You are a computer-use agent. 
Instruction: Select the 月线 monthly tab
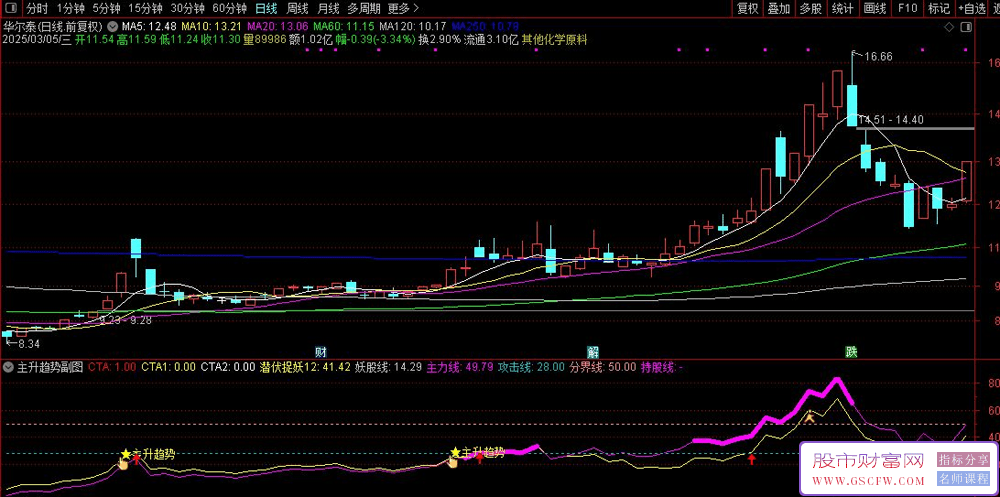click(328, 8)
